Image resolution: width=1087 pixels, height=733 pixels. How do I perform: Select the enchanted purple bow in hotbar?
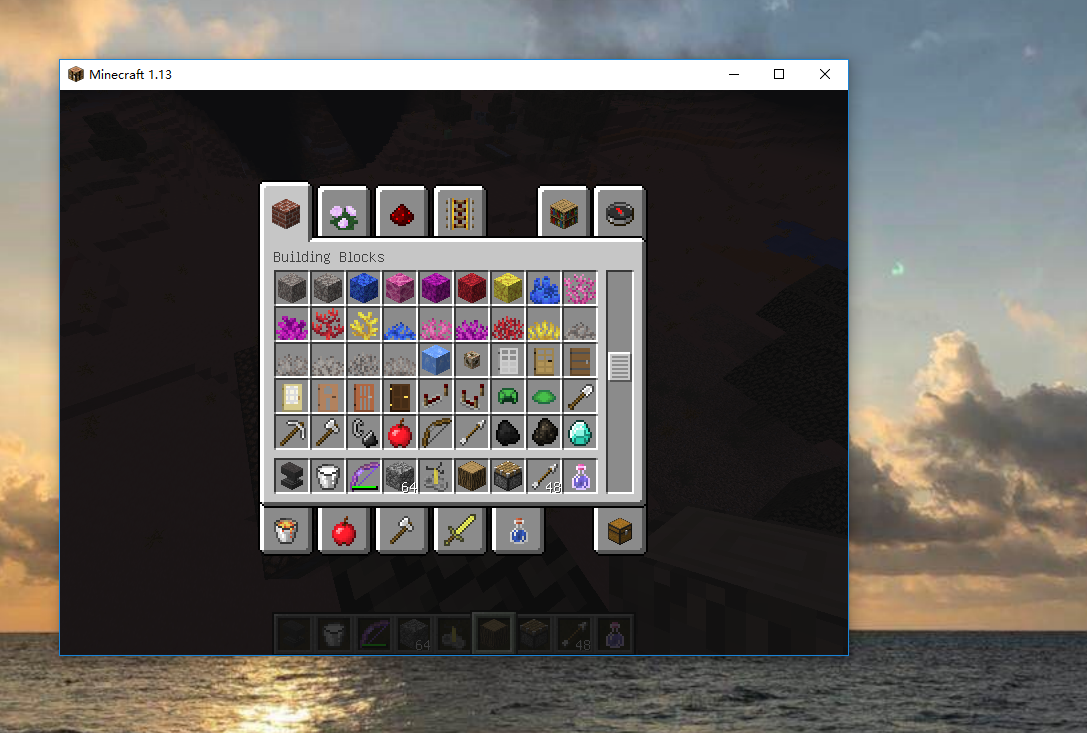[364, 475]
